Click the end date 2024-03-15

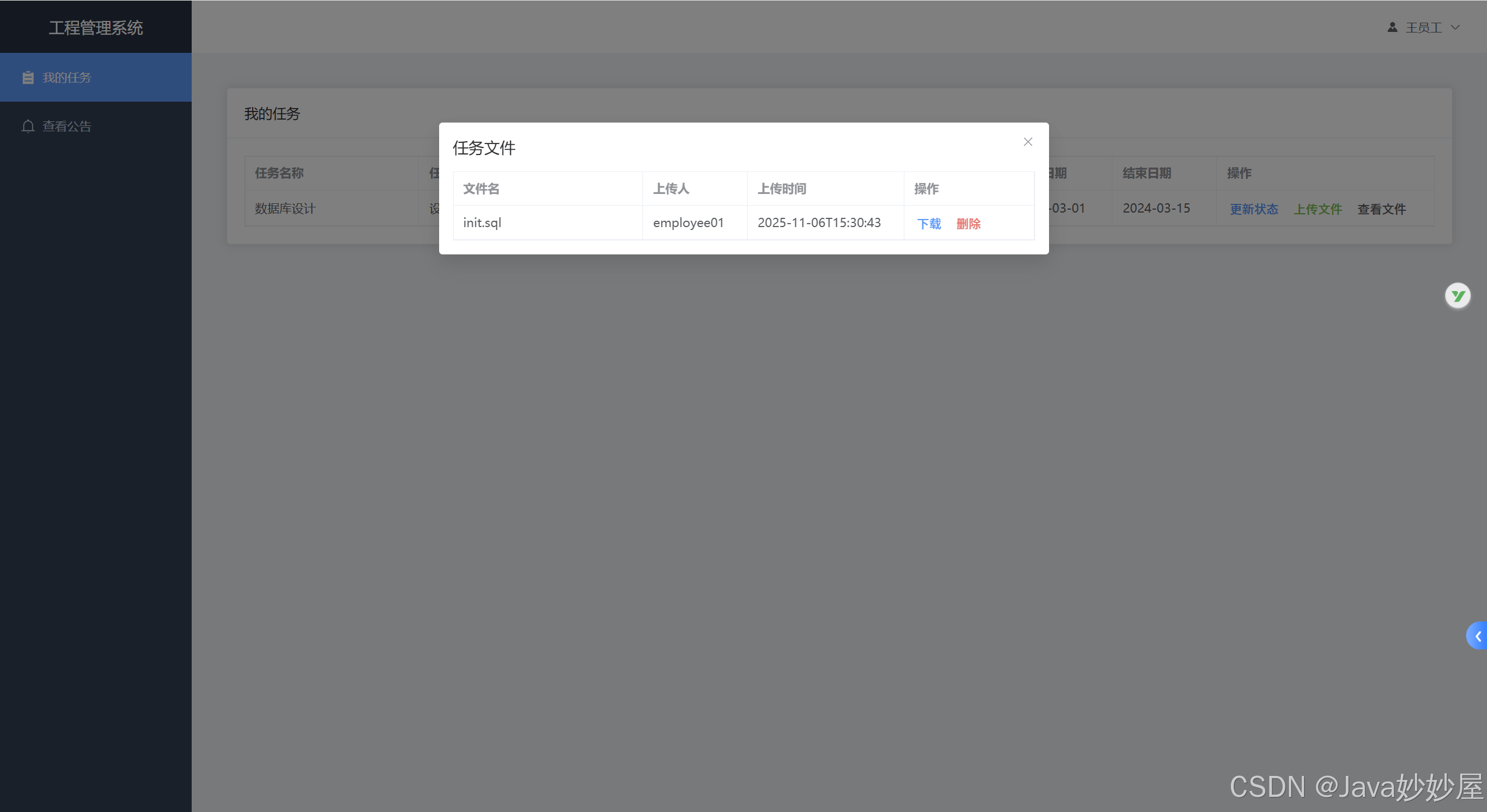[1156, 208]
